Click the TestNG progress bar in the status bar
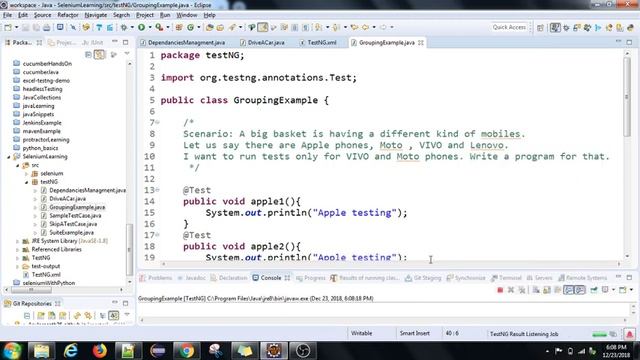The height and width of the screenshot is (360, 640). [x=600, y=334]
